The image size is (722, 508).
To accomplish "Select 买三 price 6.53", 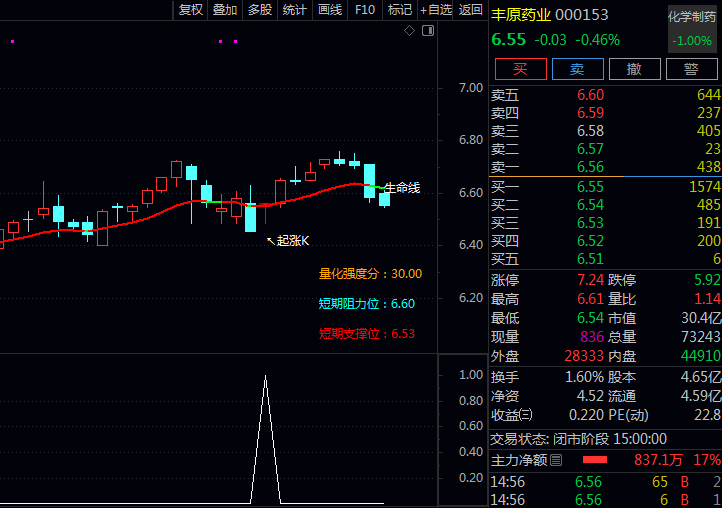I will [x=590, y=223].
